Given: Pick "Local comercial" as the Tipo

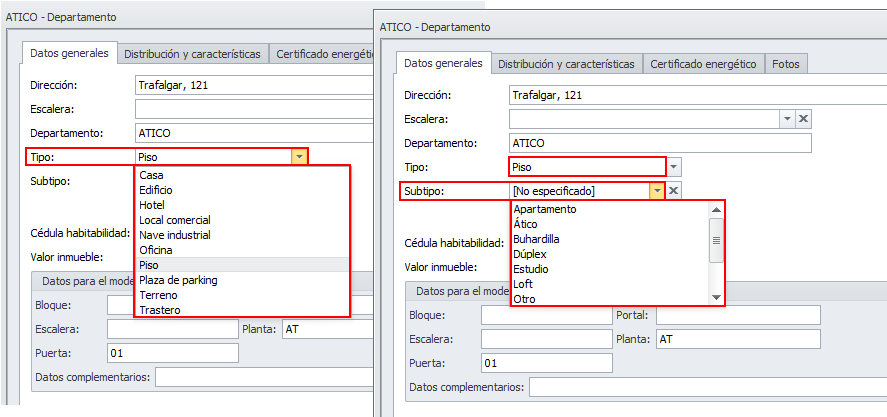Looking at the screenshot, I should pos(175,220).
